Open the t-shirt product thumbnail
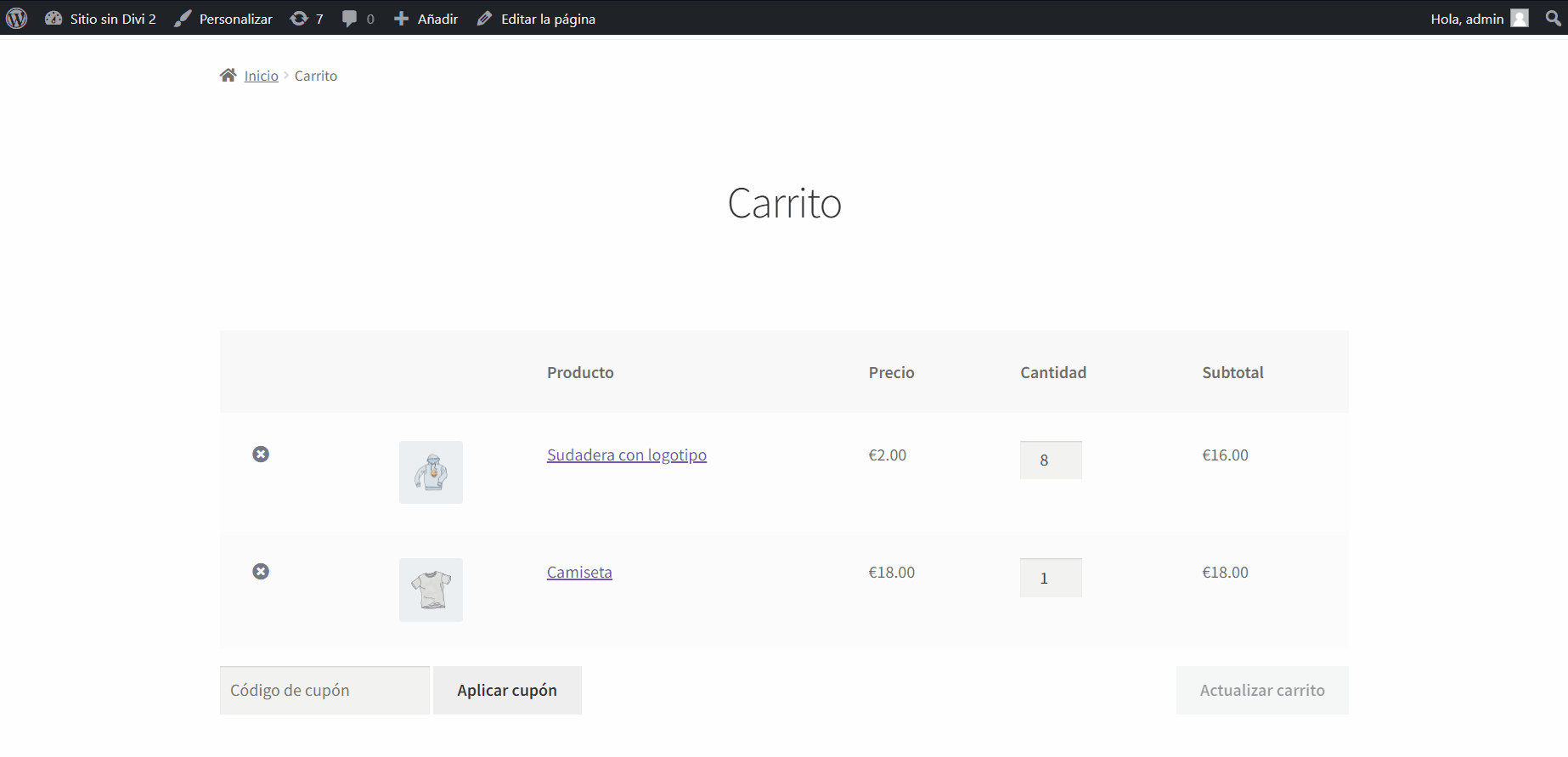This screenshot has width=1568, height=757. [431, 590]
